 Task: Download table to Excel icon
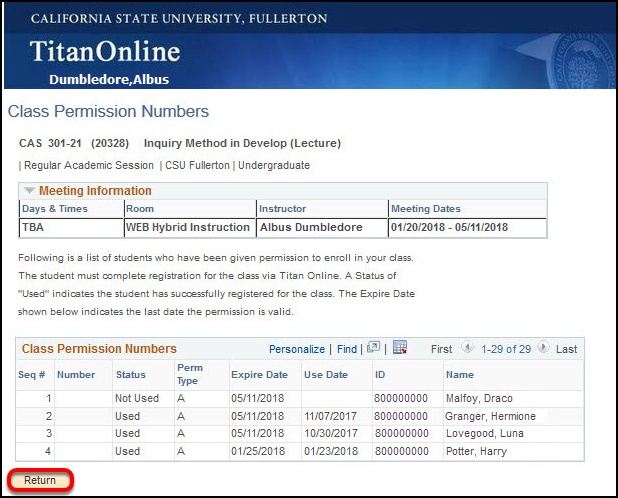coord(400,347)
